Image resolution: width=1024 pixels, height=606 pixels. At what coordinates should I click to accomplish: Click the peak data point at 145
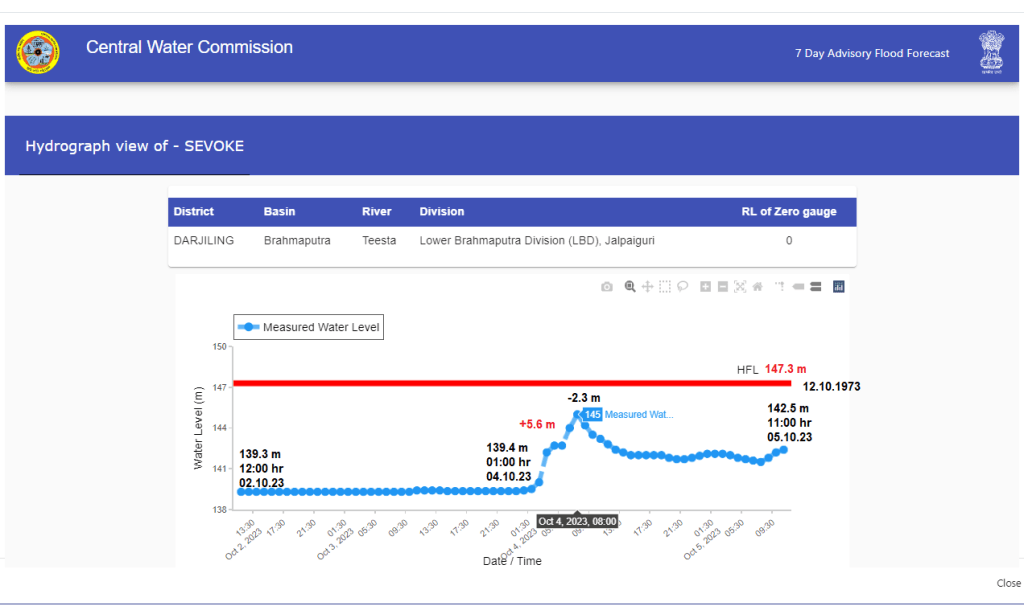pos(577,414)
